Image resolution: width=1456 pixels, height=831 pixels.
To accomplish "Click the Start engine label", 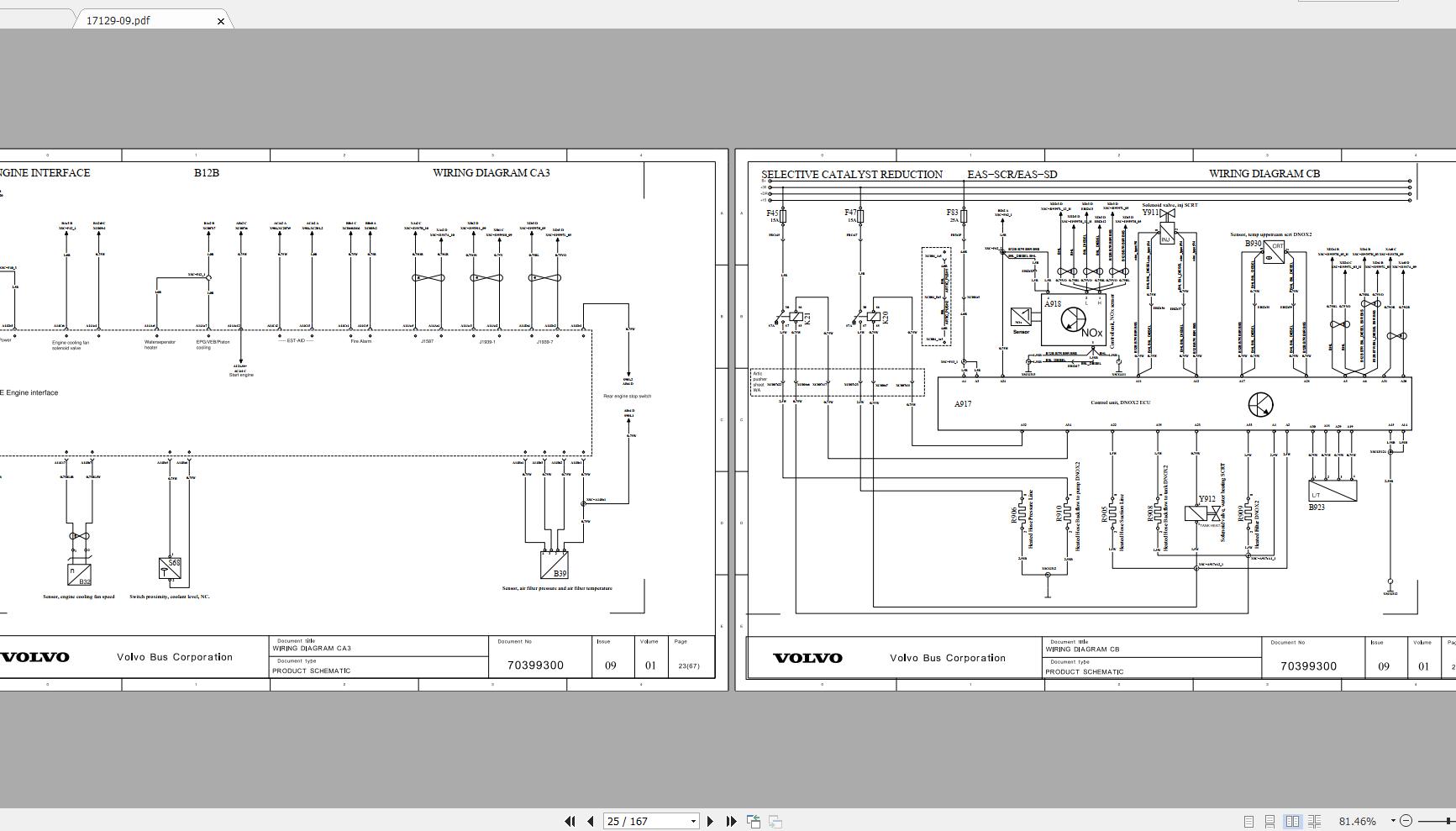I will click(241, 375).
